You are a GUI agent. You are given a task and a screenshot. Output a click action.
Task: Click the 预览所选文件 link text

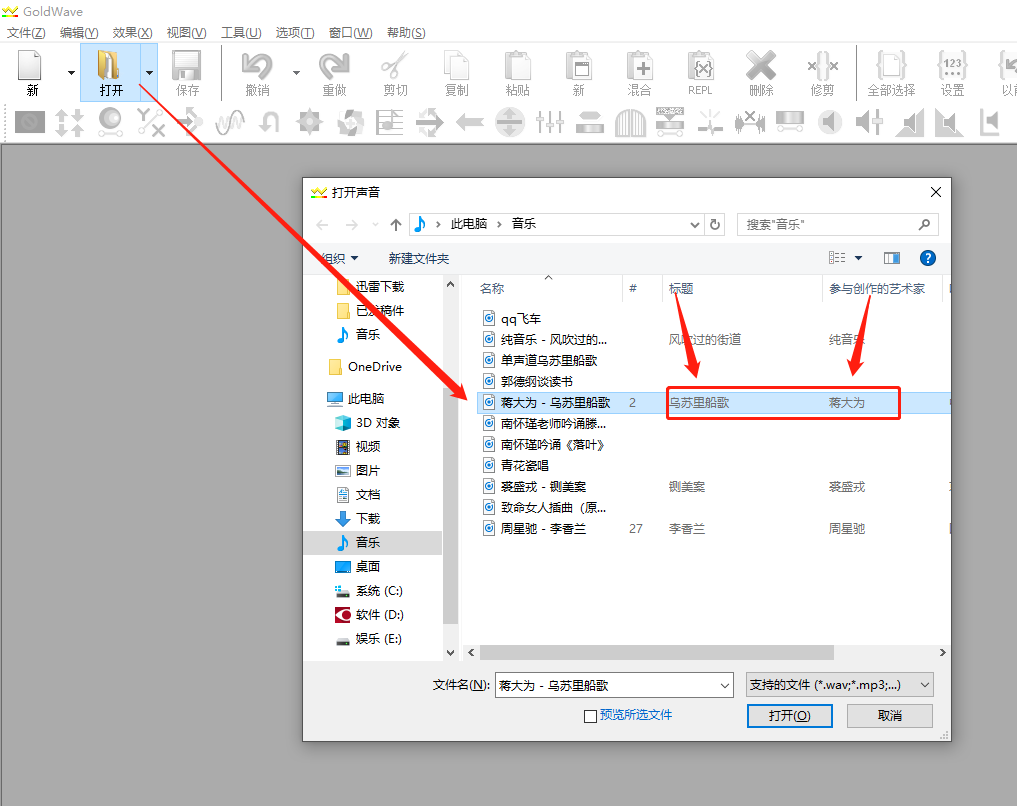pyautogui.click(x=636, y=715)
